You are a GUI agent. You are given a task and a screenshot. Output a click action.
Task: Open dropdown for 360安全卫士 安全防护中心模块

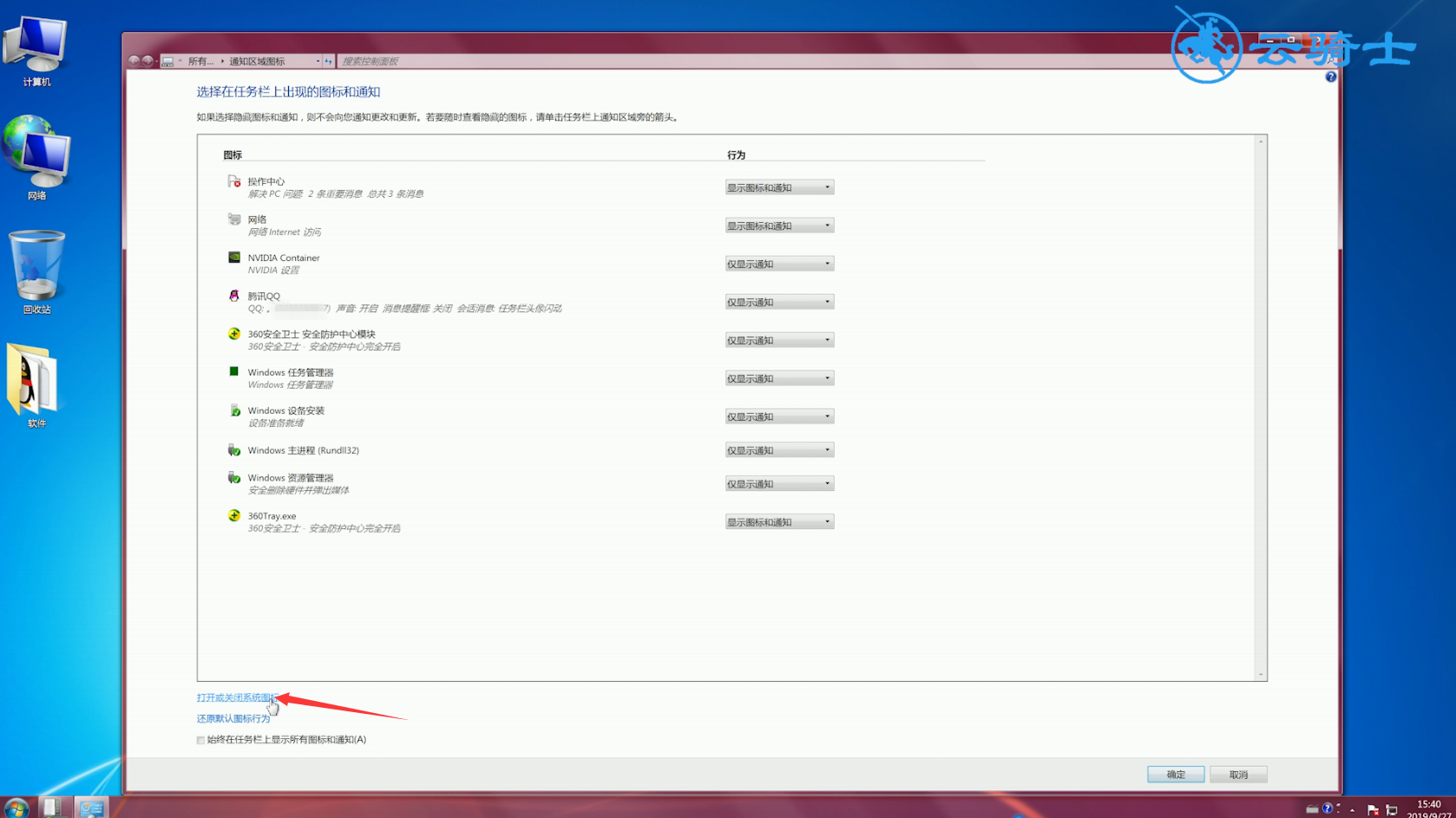click(779, 340)
